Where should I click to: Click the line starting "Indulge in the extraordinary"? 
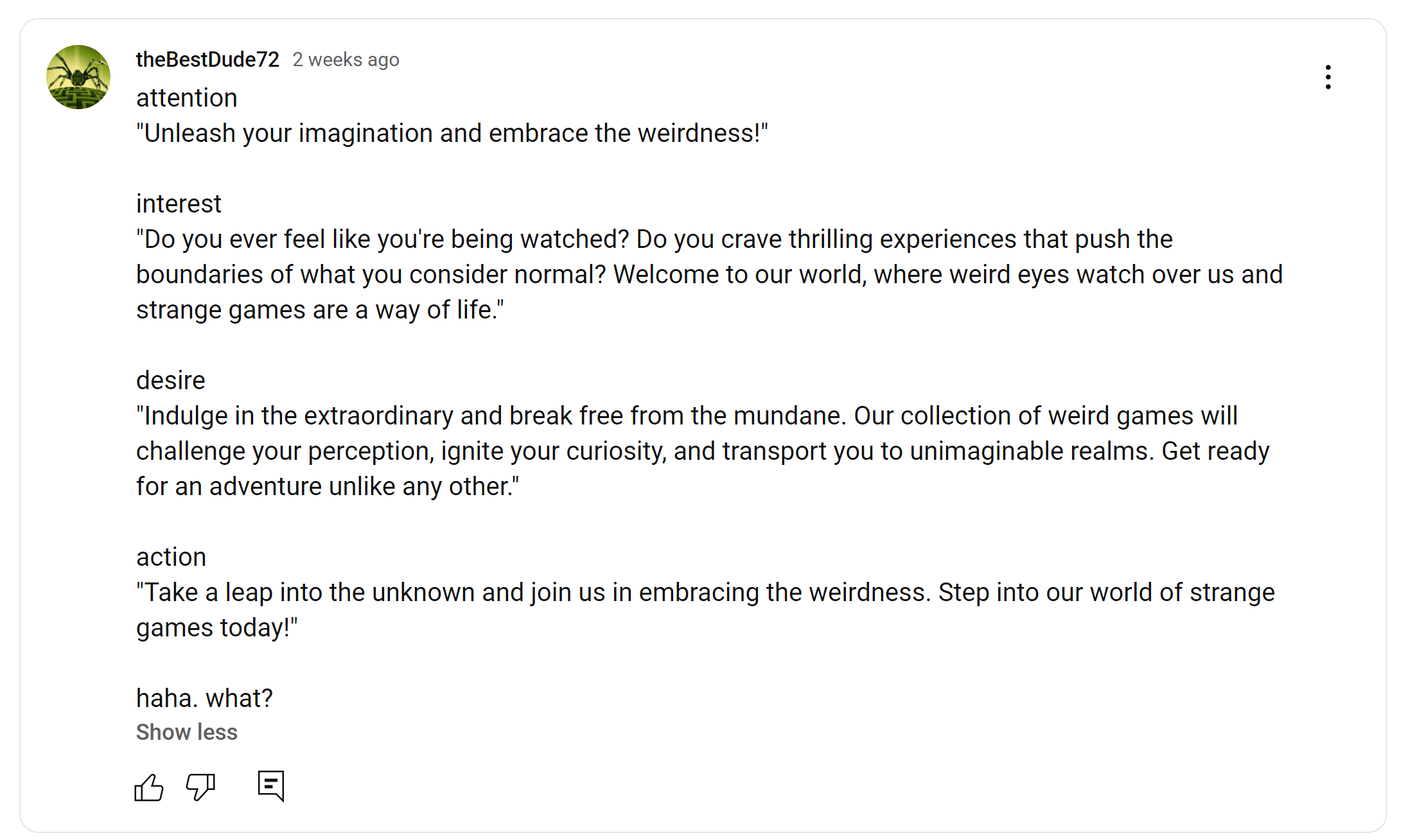pyautogui.click(x=686, y=416)
